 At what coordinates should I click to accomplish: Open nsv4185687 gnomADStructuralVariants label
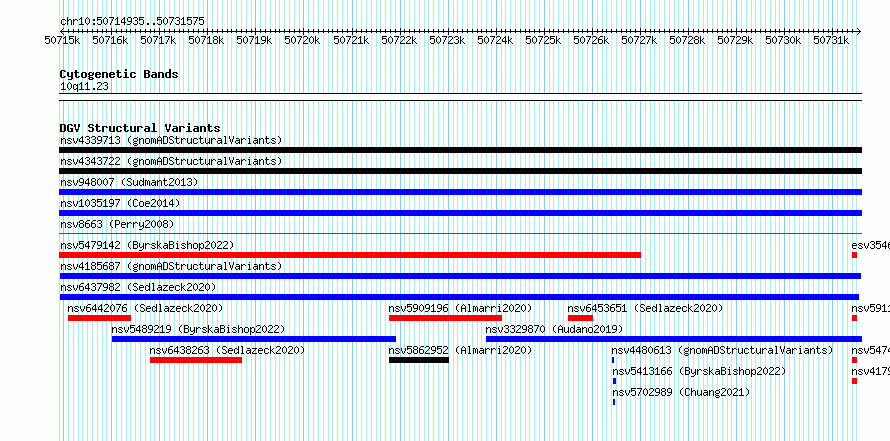click(x=171, y=266)
